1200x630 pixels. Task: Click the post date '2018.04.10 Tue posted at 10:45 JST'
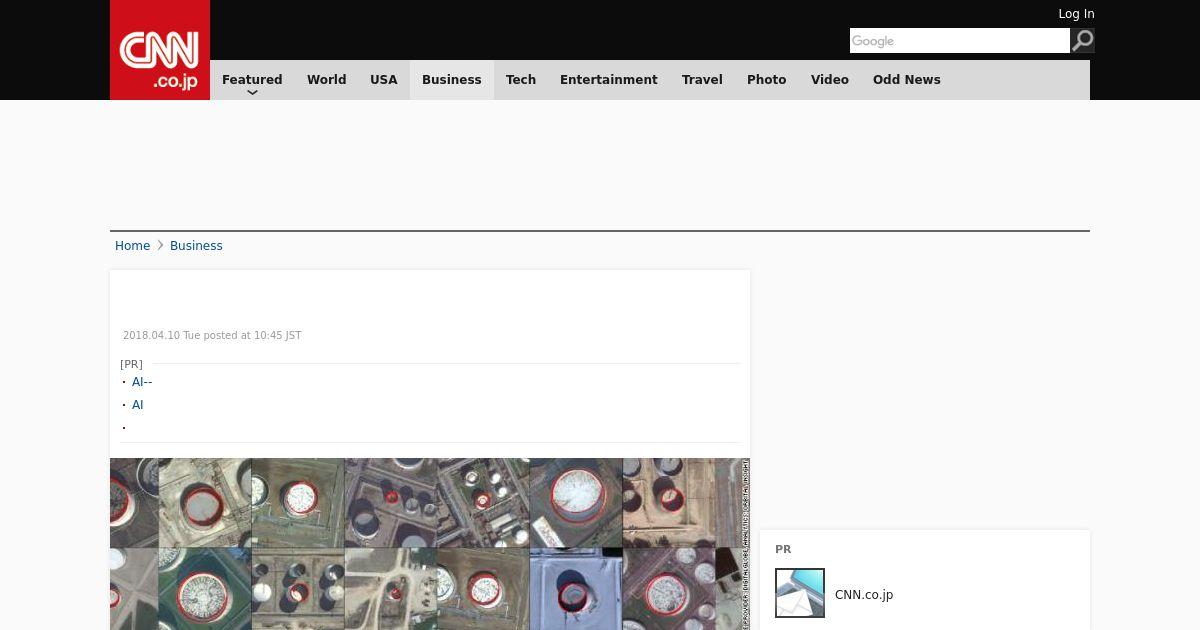click(212, 336)
